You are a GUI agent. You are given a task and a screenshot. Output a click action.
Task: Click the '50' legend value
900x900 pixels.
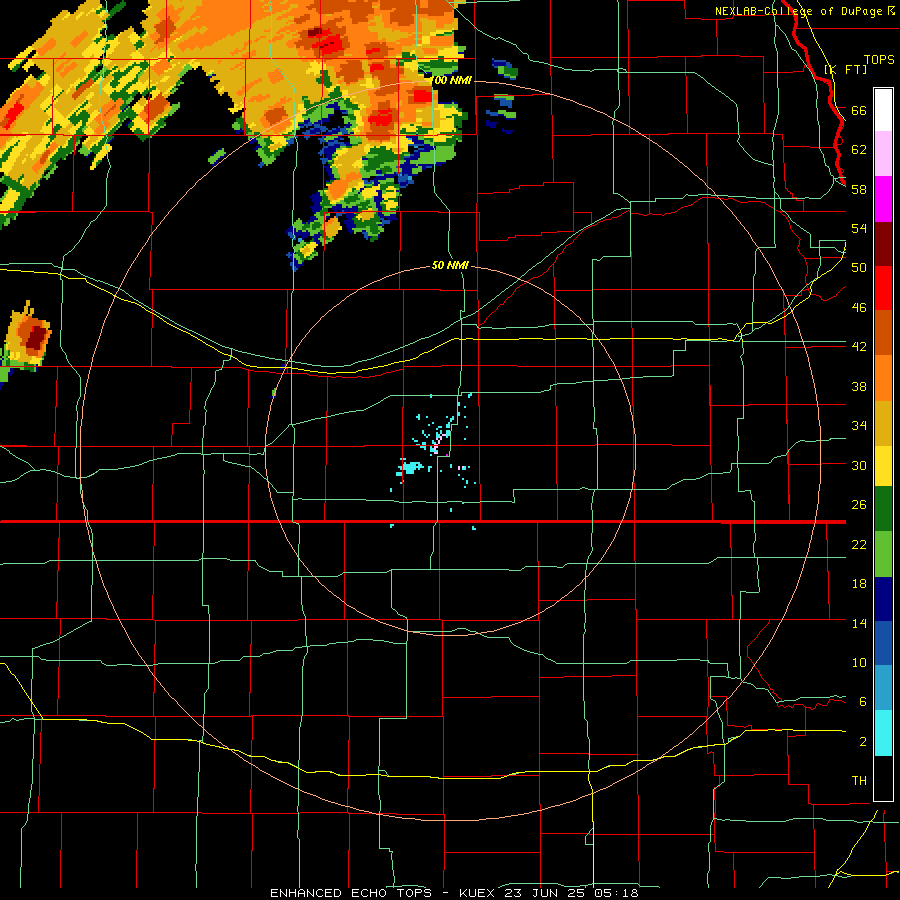coord(859,267)
